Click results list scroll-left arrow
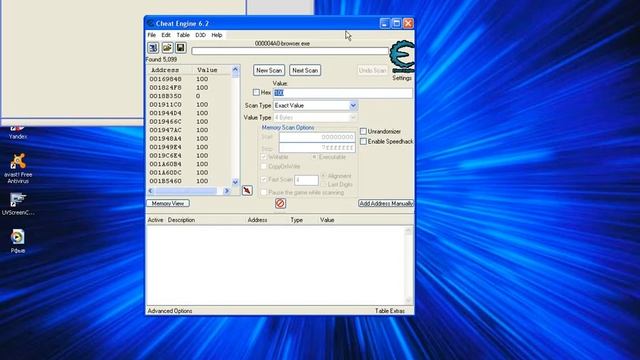The height and width of the screenshot is (360, 640). [x=151, y=191]
